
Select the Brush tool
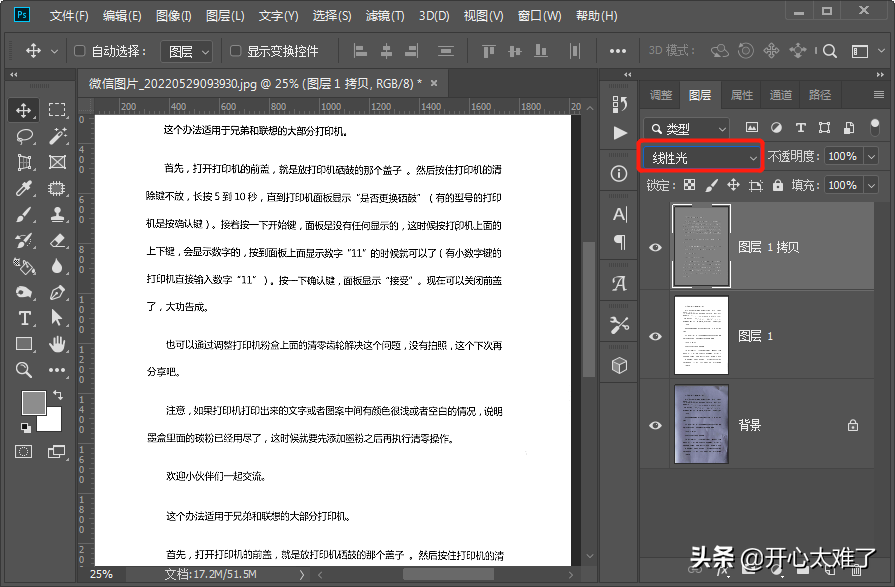coord(24,215)
